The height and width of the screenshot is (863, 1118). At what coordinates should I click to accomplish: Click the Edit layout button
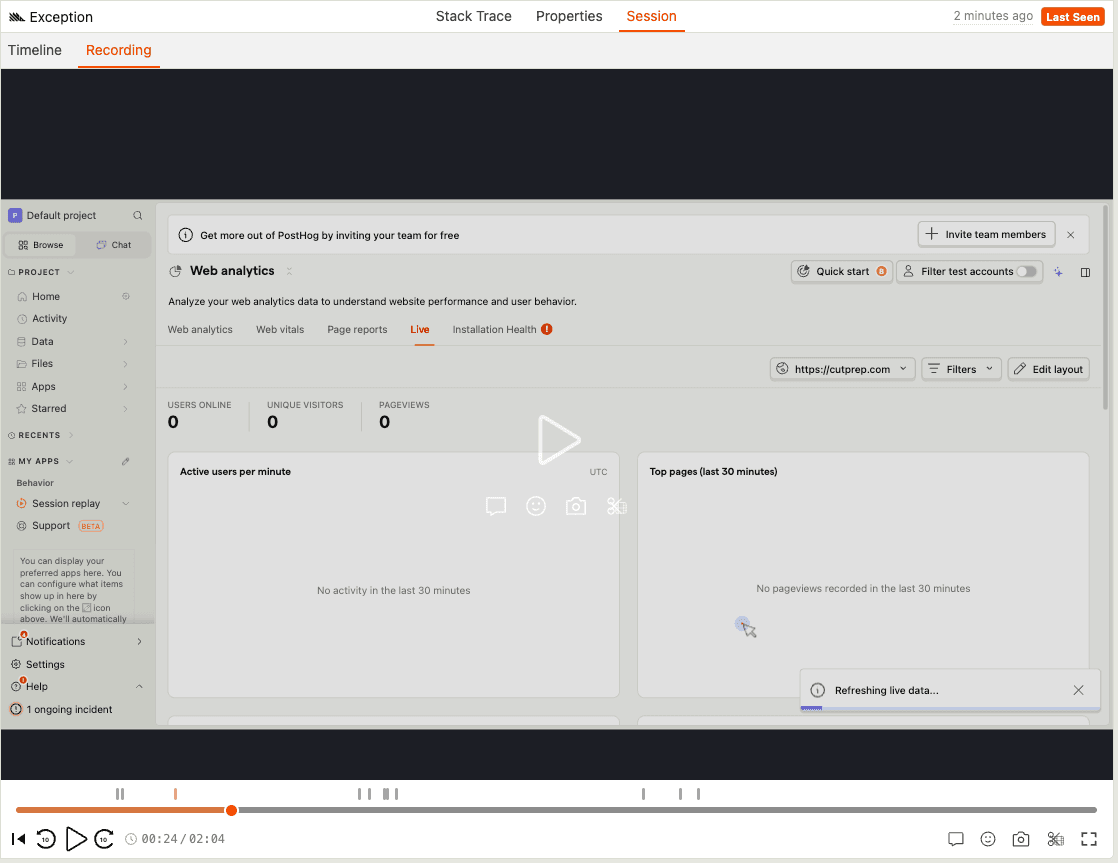(x=1048, y=369)
